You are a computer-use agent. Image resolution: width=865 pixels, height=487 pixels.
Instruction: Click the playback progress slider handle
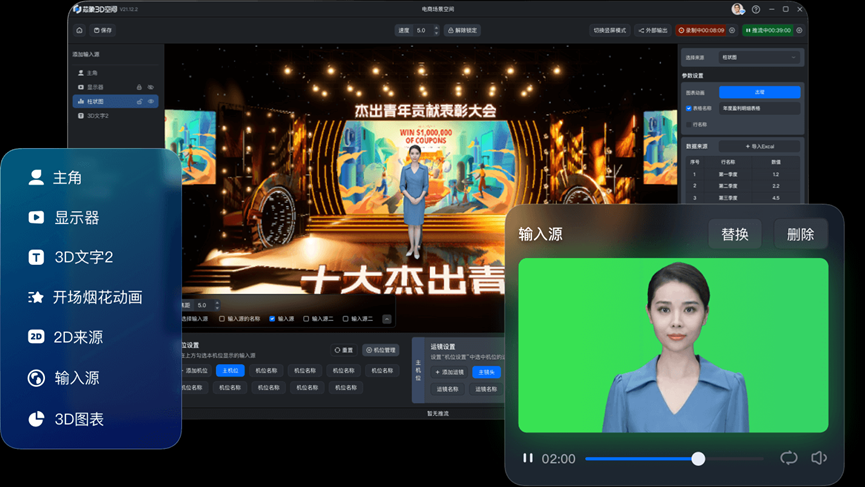(x=698, y=458)
